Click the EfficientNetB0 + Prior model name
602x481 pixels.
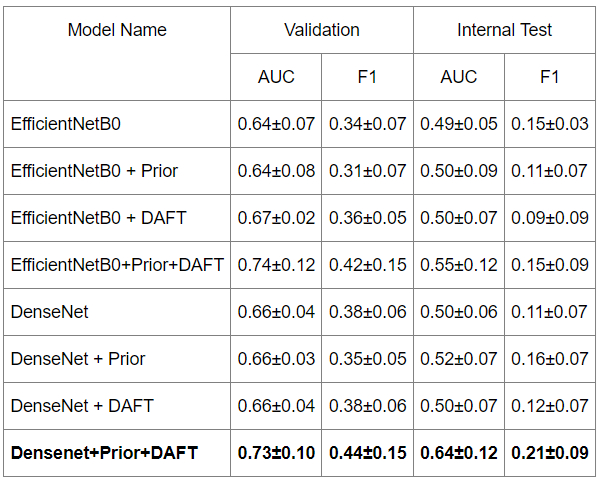(94, 171)
